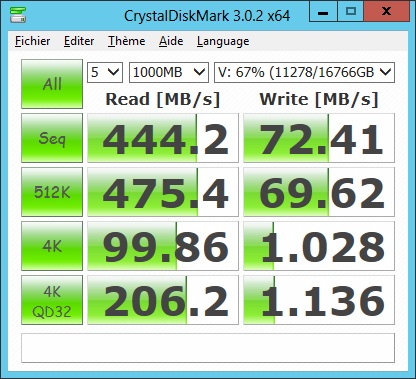Start the 4K QD32 benchmark test
Image resolution: width=416 pixels, height=379 pixels.
(x=52, y=300)
